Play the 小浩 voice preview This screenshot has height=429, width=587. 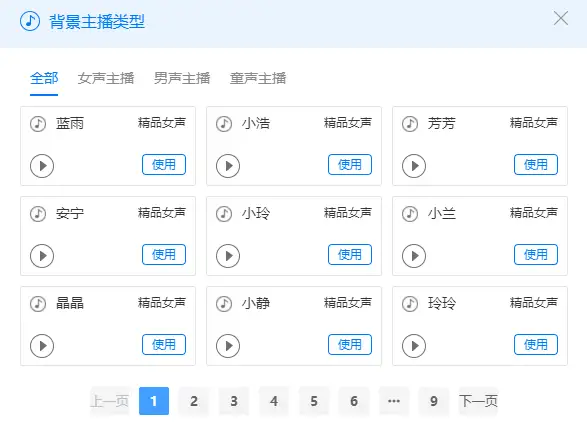228,166
